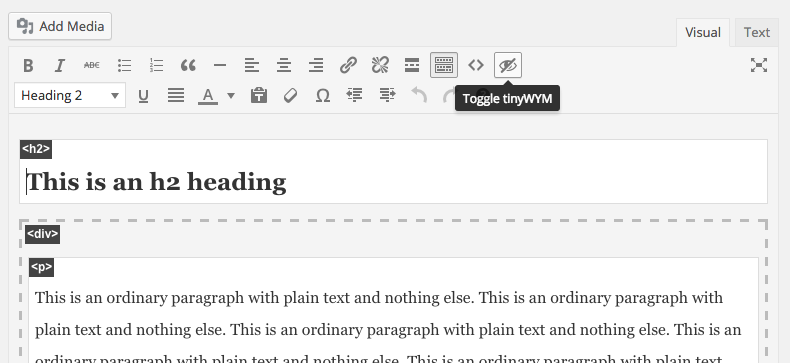Apply blockquote formatting
790x363 pixels.
coord(188,66)
